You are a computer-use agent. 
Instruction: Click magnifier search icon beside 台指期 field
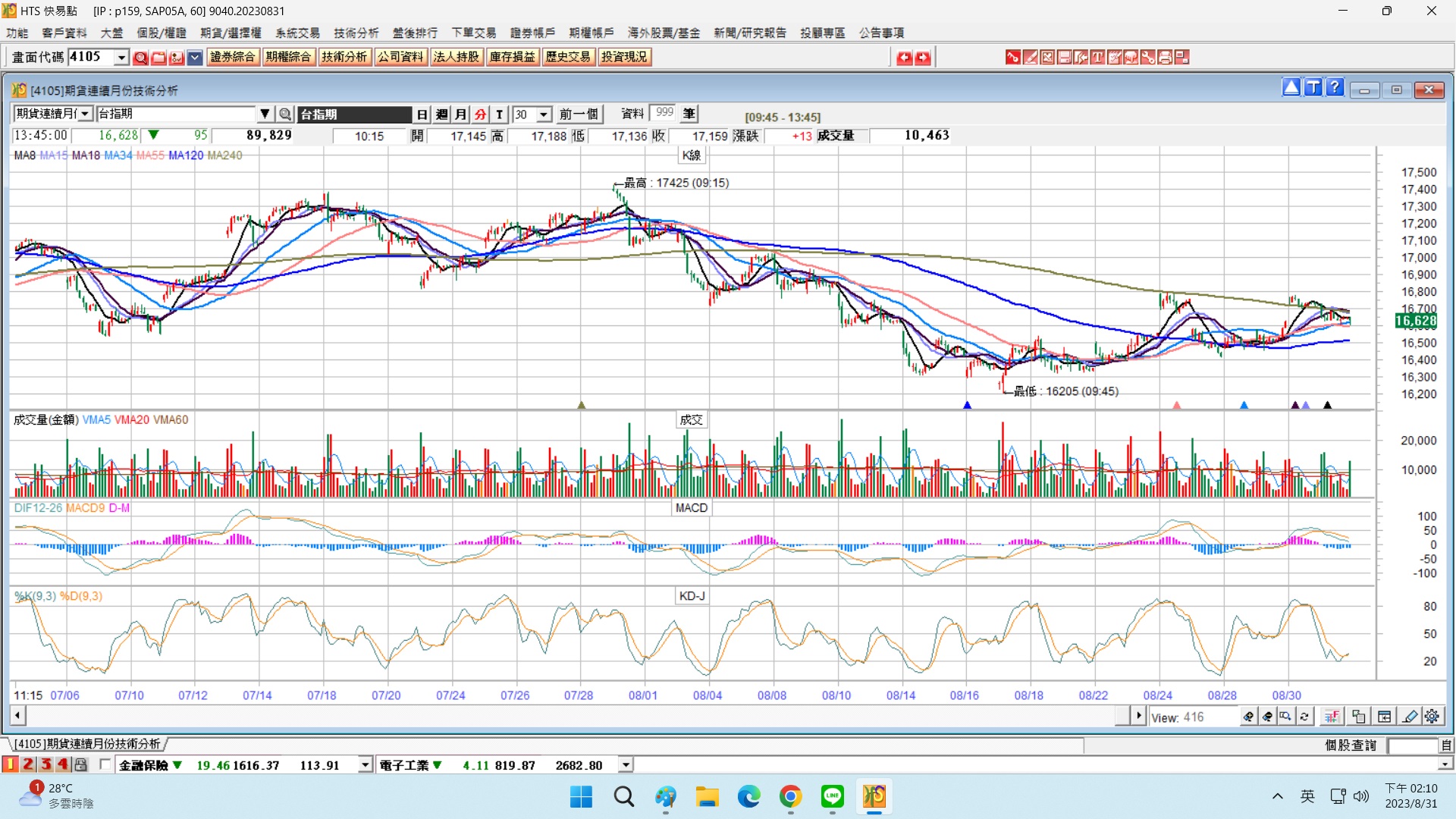click(x=285, y=115)
